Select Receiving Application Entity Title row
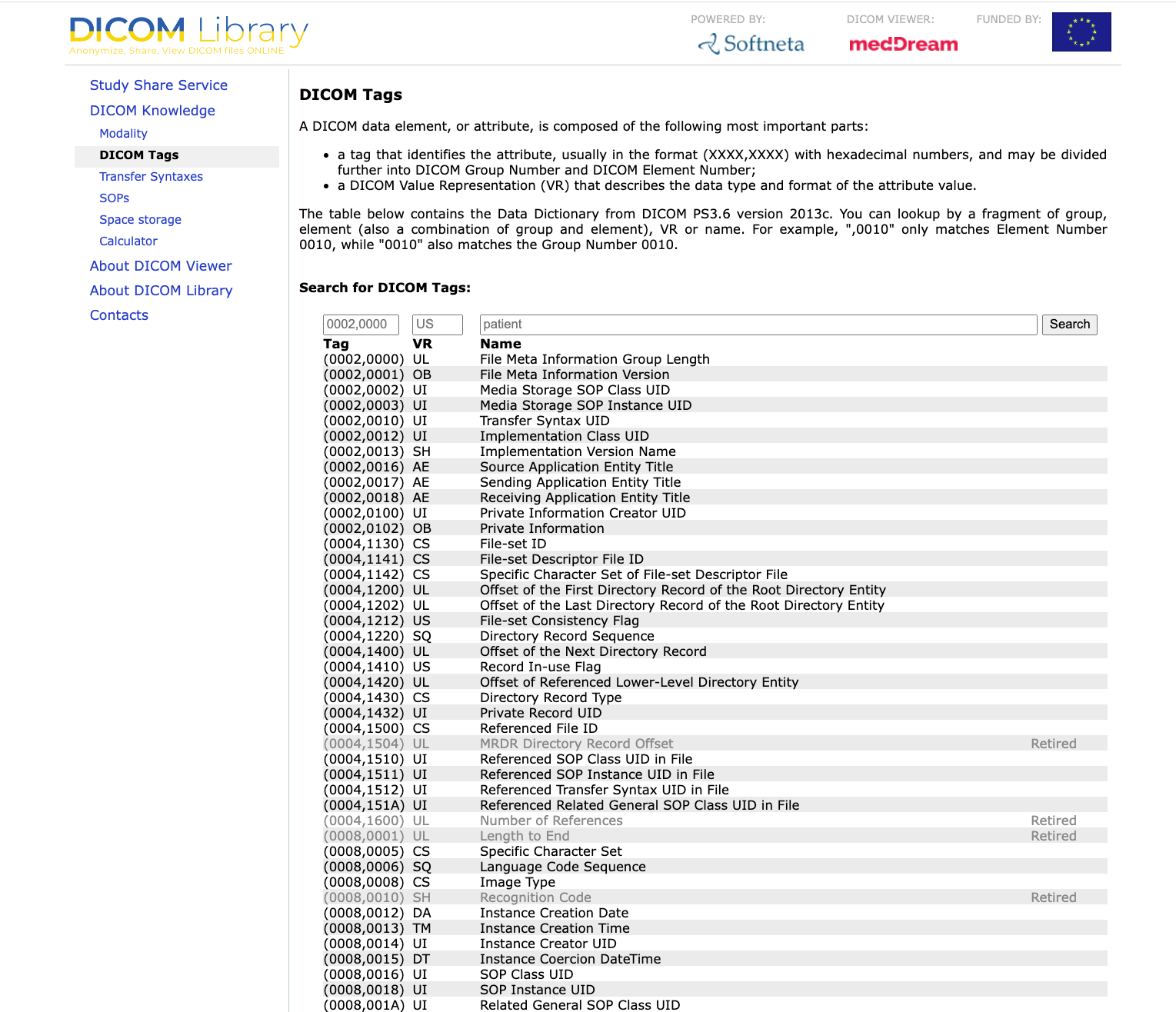This screenshot has height=1012, width=1176. [715, 498]
